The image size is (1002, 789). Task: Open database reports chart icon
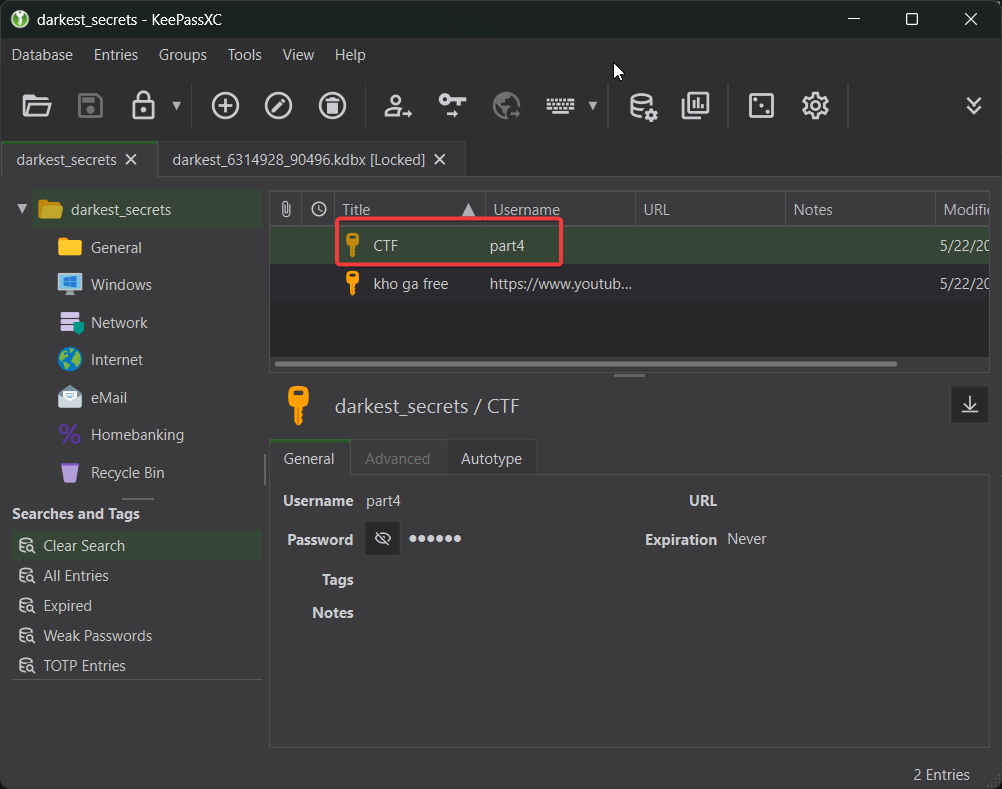(x=695, y=105)
